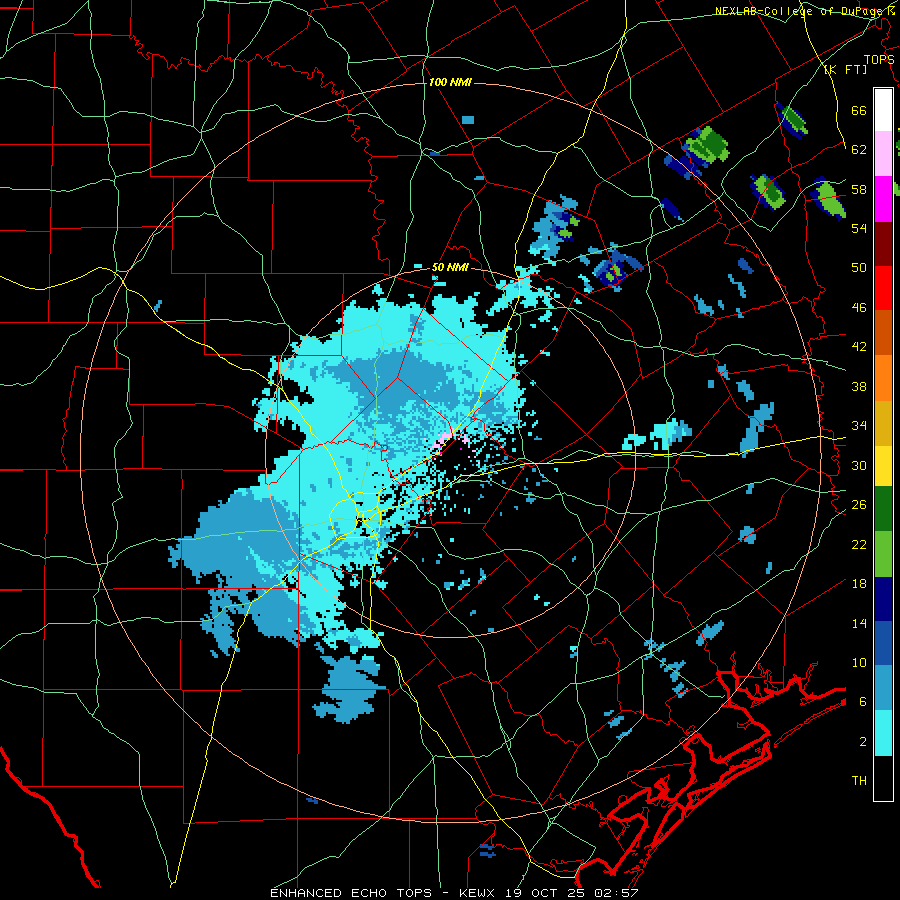Select the dark red swatch in the legend
The image size is (900, 900).
(883, 244)
